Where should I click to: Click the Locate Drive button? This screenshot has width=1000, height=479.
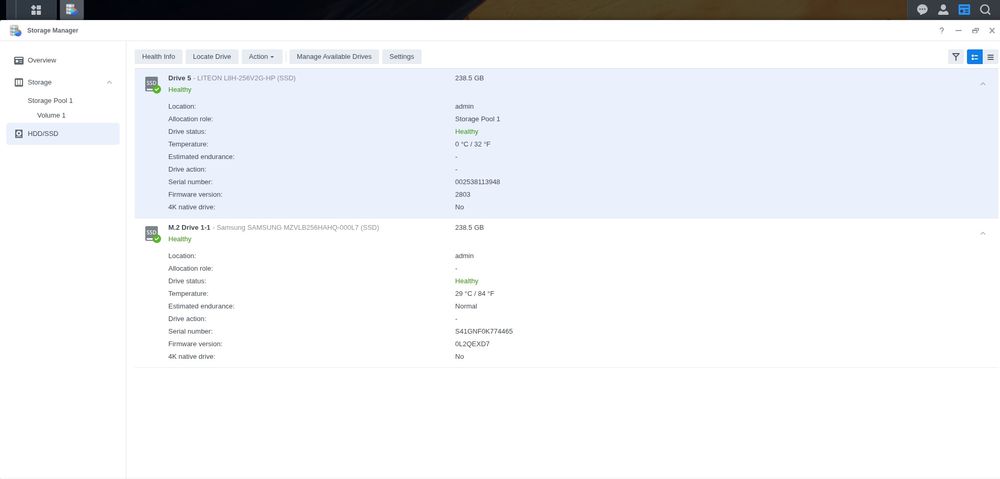point(212,57)
